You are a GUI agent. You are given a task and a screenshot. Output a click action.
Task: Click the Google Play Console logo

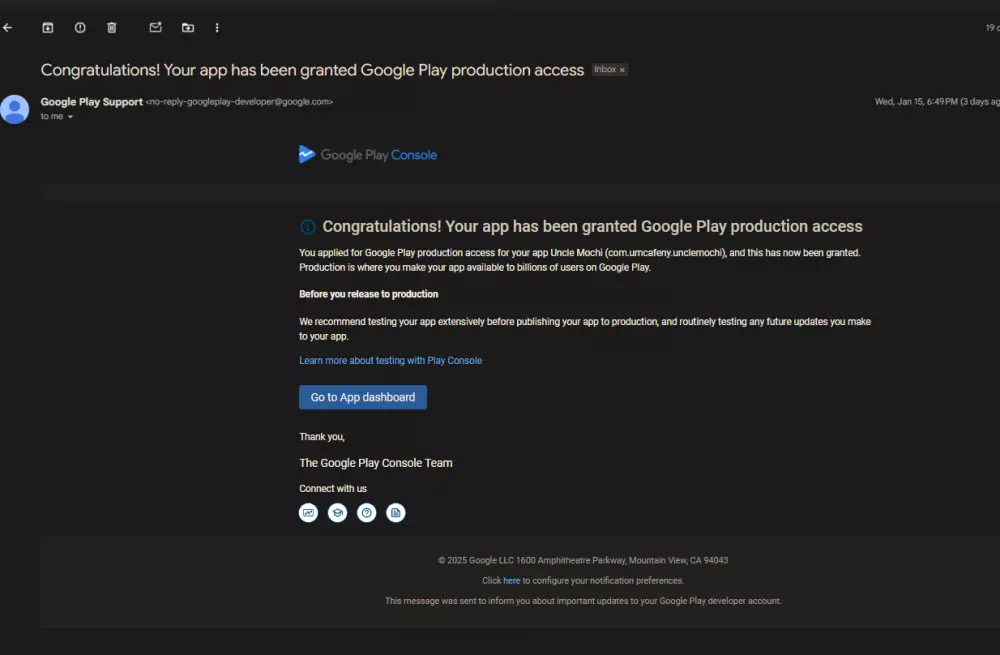(368, 155)
